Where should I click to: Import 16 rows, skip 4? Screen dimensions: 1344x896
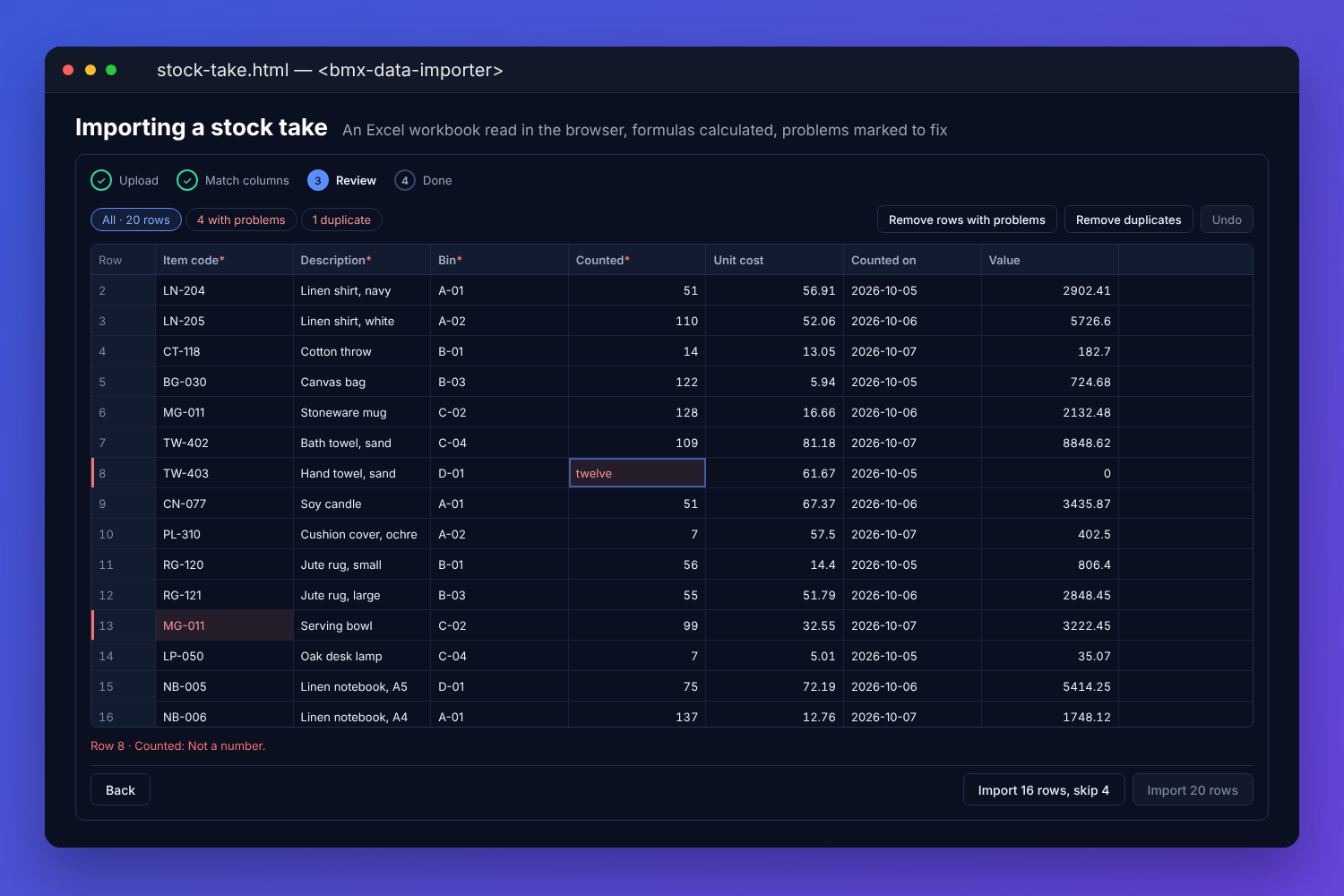[x=1044, y=789]
